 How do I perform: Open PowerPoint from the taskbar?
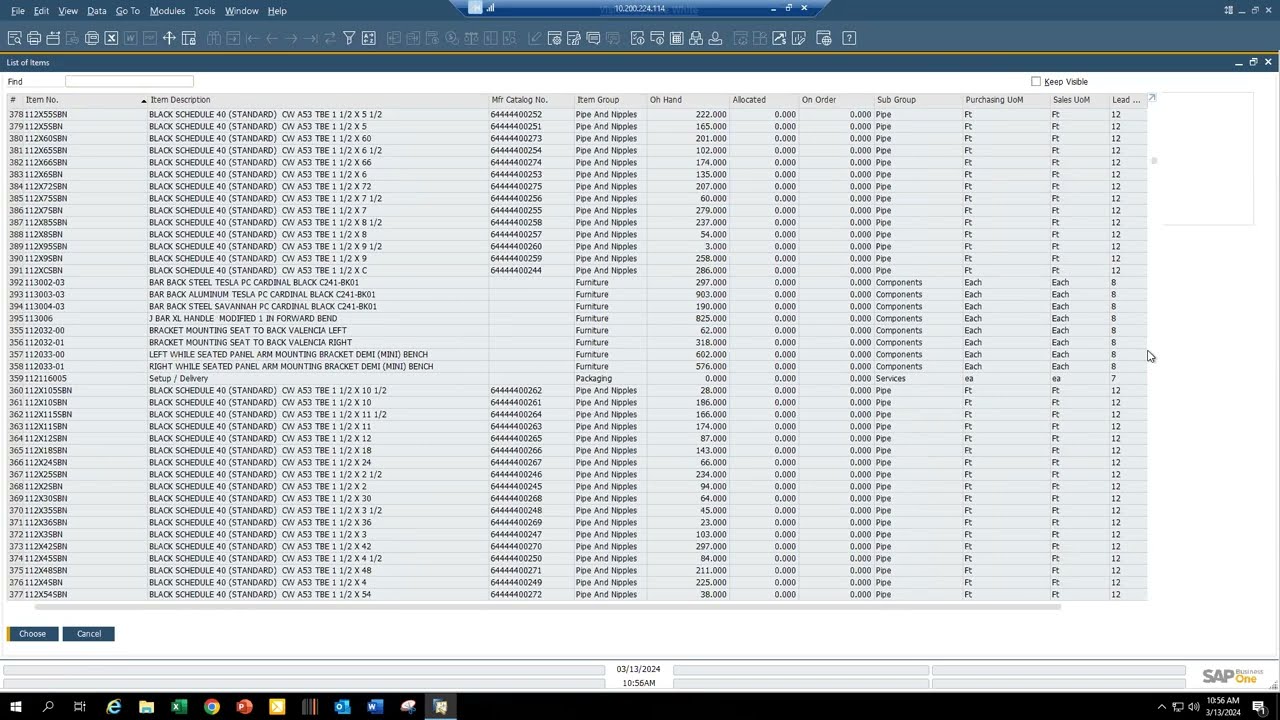point(244,707)
